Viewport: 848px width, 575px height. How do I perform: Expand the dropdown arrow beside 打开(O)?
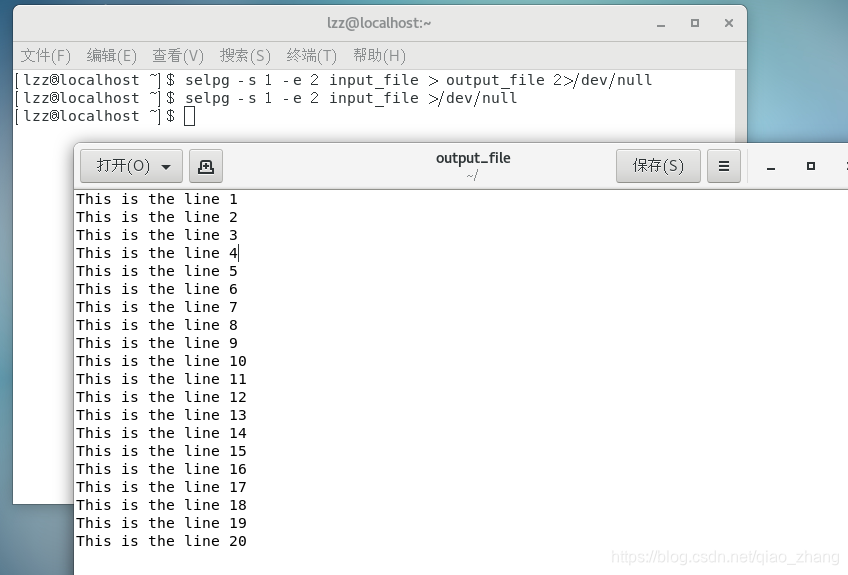[166, 167]
